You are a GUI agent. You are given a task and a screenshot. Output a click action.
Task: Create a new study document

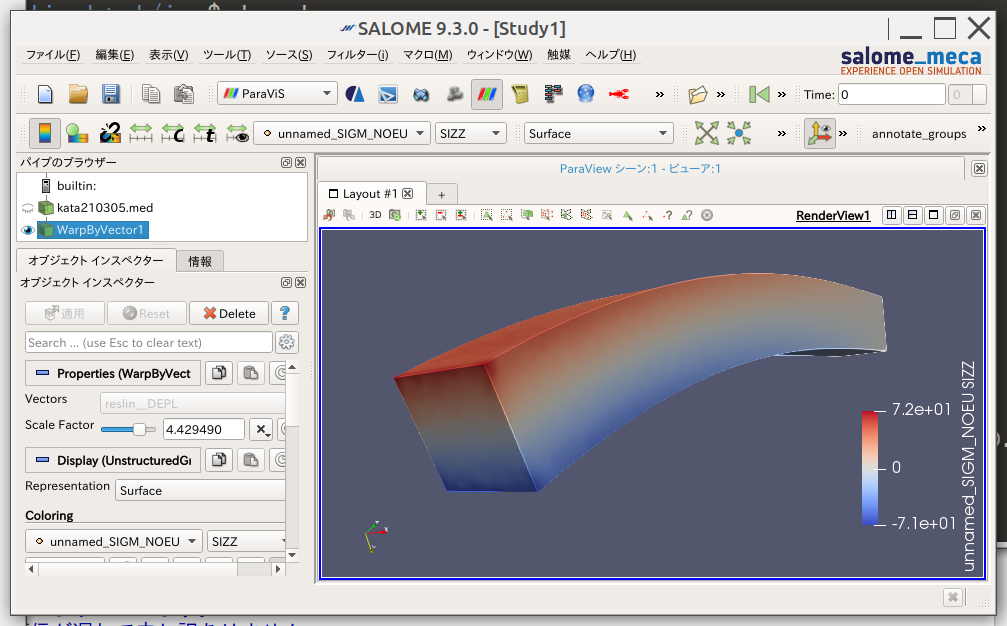point(45,94)
